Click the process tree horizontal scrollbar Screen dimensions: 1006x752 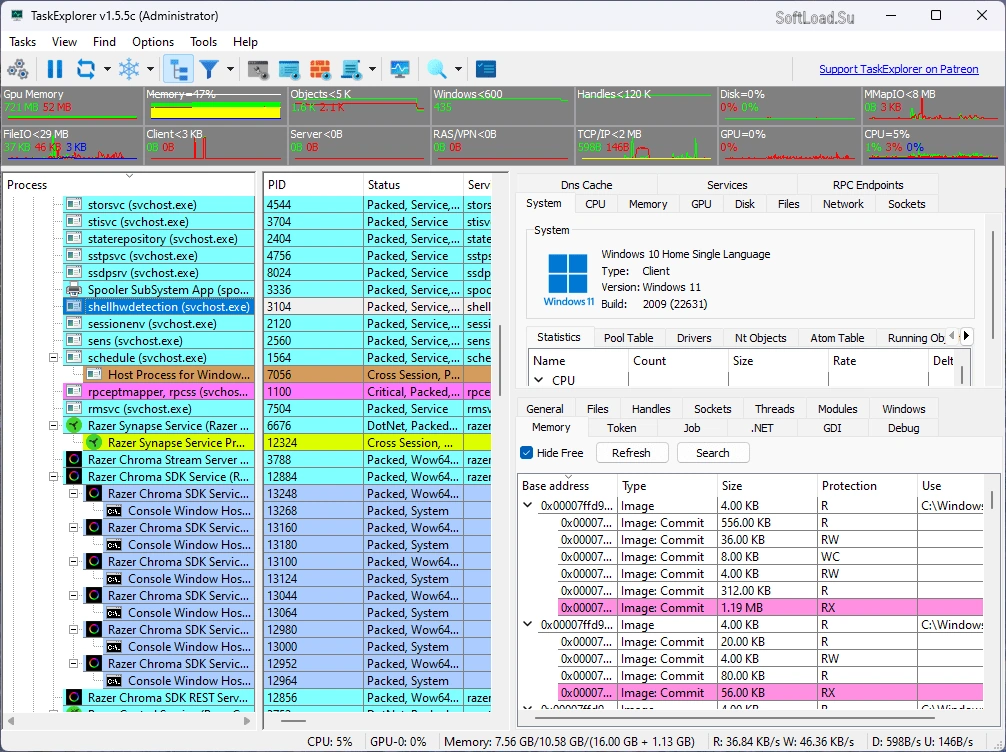[128, 721]
